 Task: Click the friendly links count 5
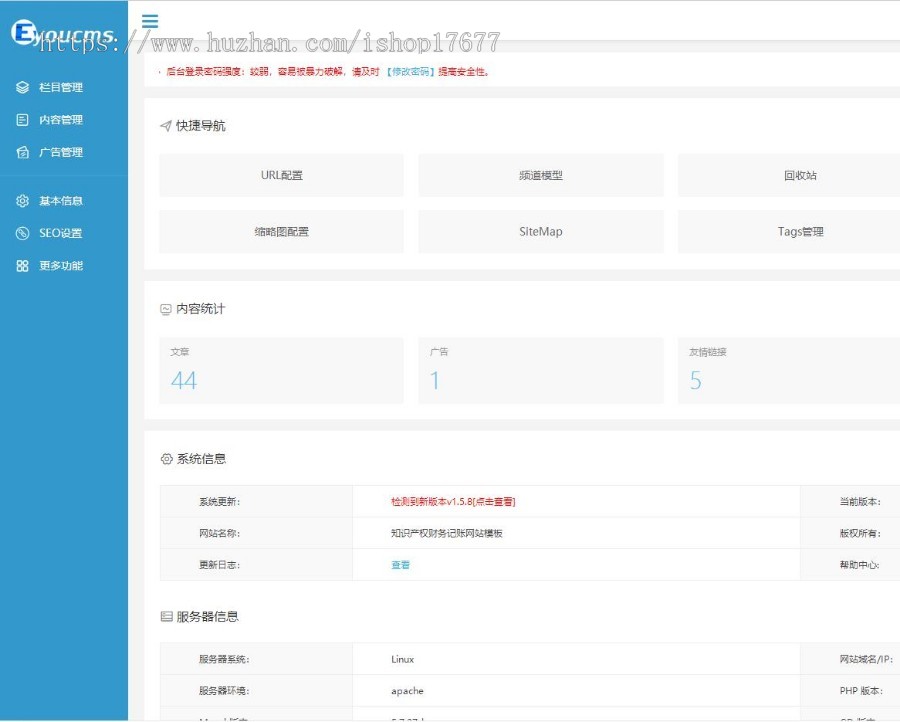tap(695, 381)
